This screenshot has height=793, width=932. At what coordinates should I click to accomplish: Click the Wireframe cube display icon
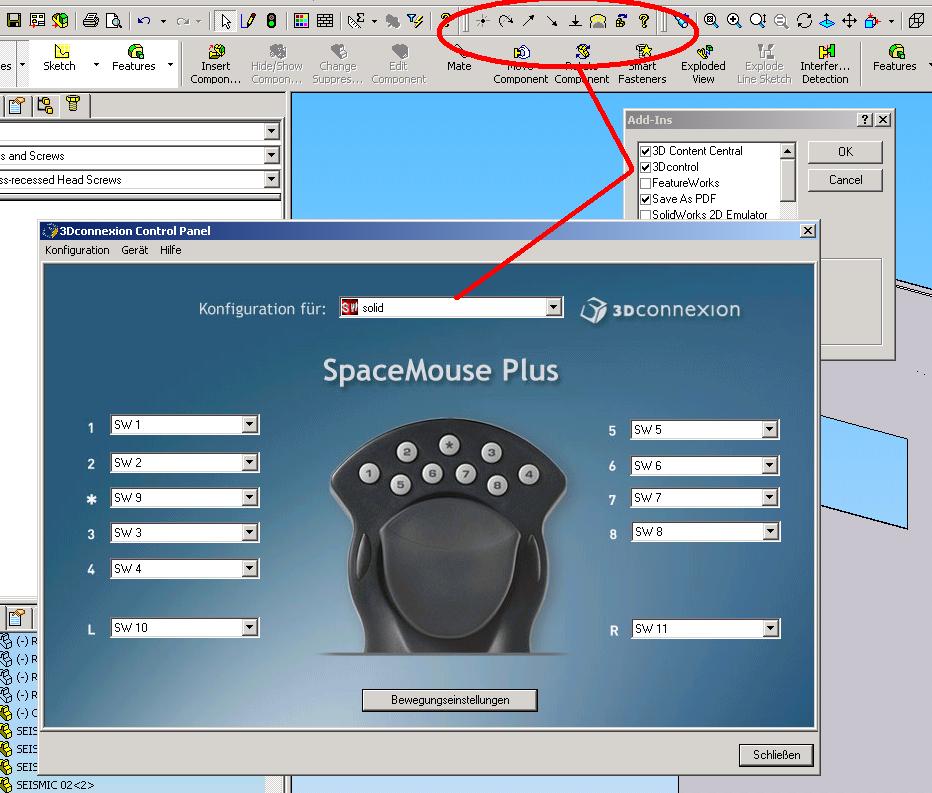917,21
